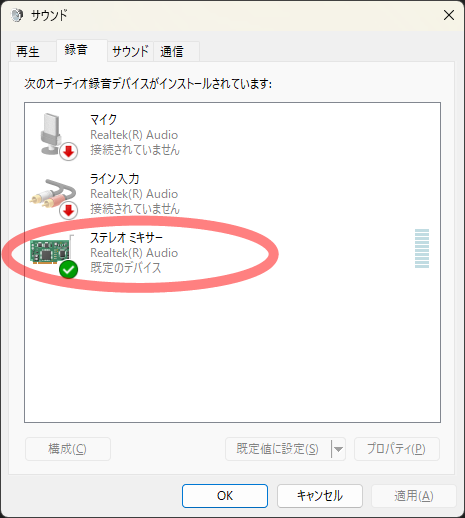465x518 pixels.
Task: Select the 録音 tab
Action: tap(77, 50)
